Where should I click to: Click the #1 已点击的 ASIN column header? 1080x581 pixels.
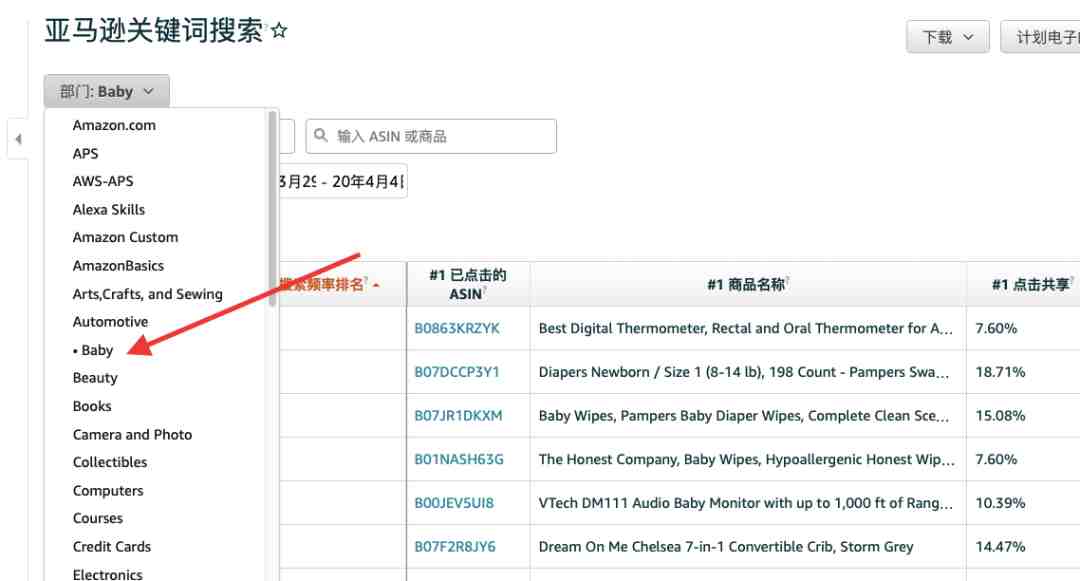[x=468, y=284]
